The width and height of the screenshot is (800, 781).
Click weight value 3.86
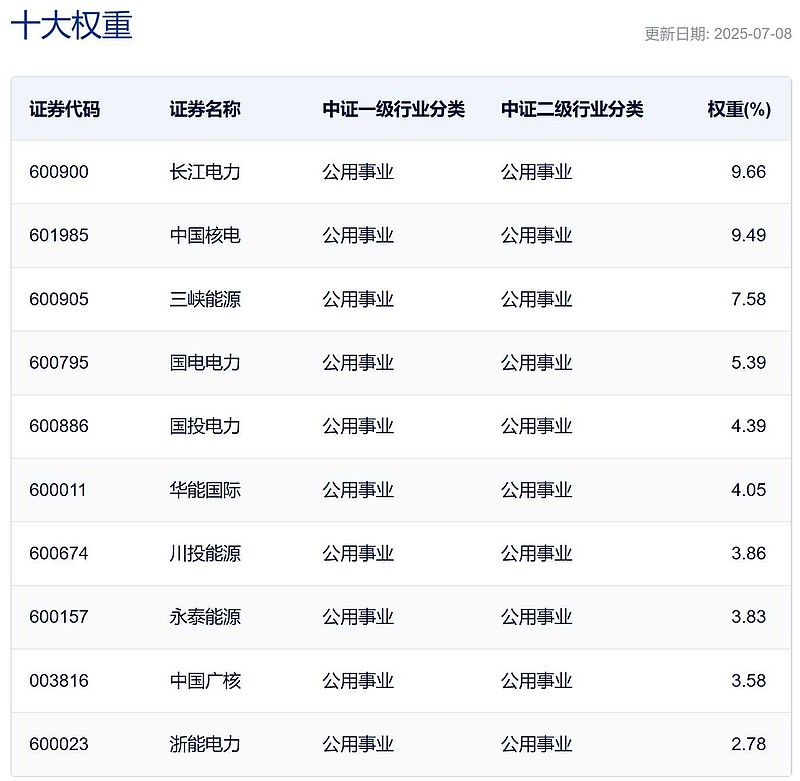748,553
